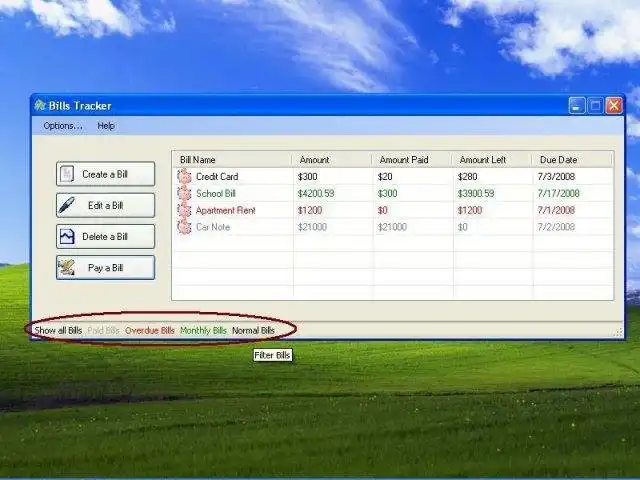
Task: Select the Car Note bill name
Action: click(x=213, y=227)
